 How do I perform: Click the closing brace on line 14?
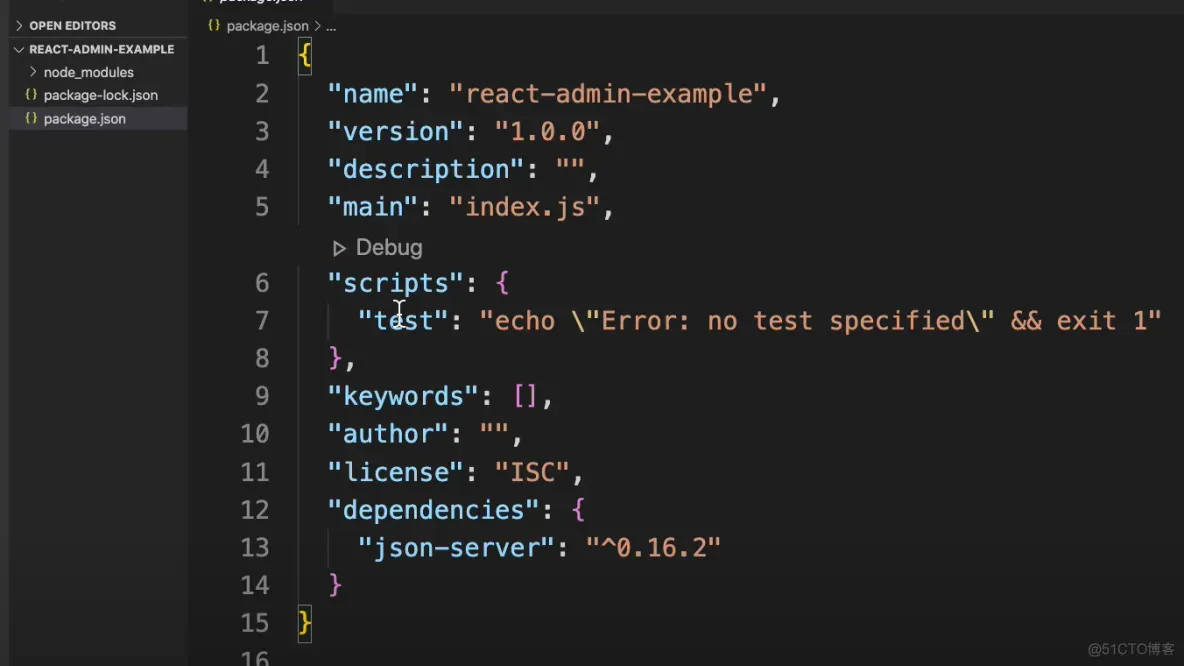tap(335, 585)
